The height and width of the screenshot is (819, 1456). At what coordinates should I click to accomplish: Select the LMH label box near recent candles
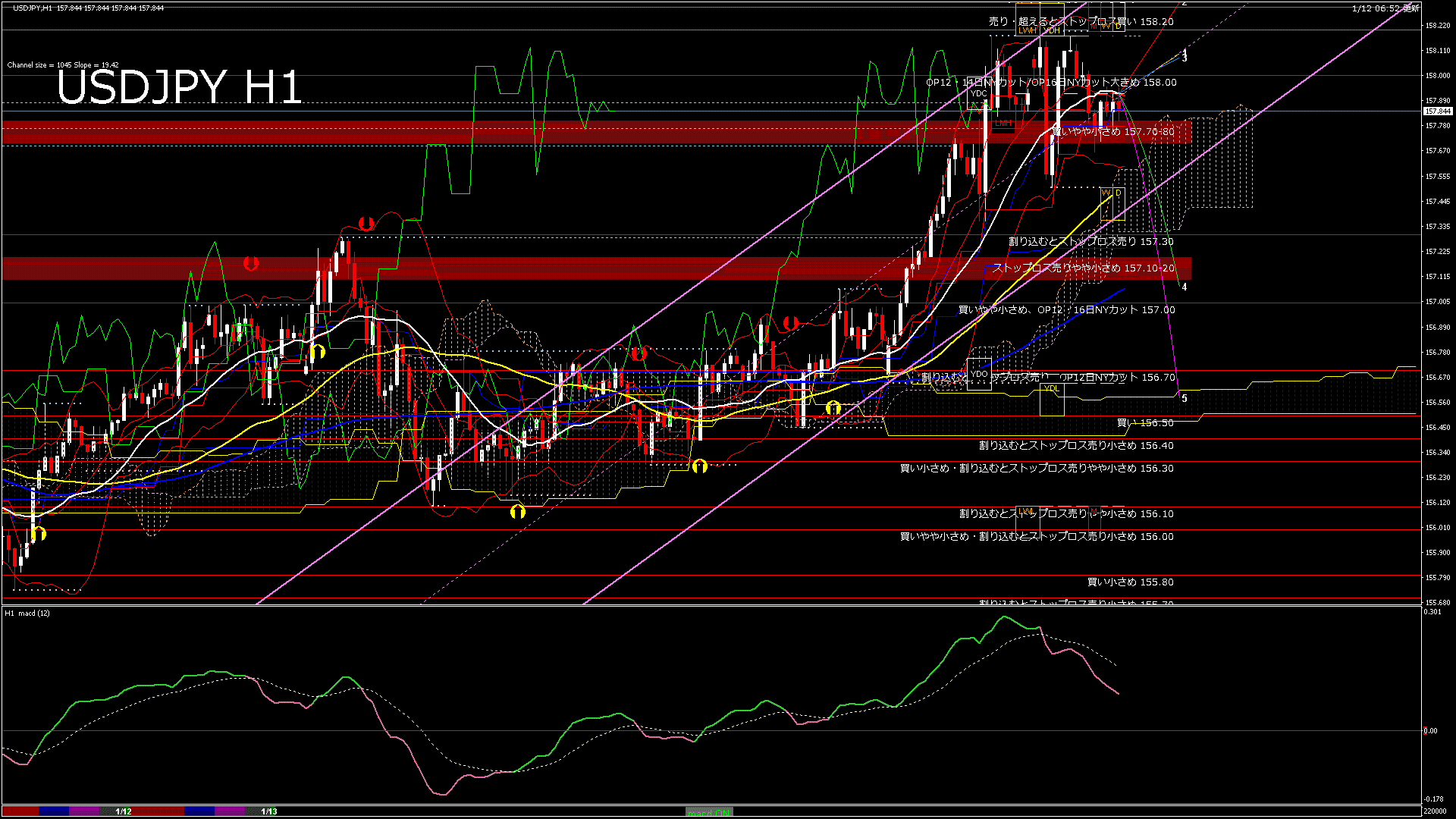point(1003,122)
